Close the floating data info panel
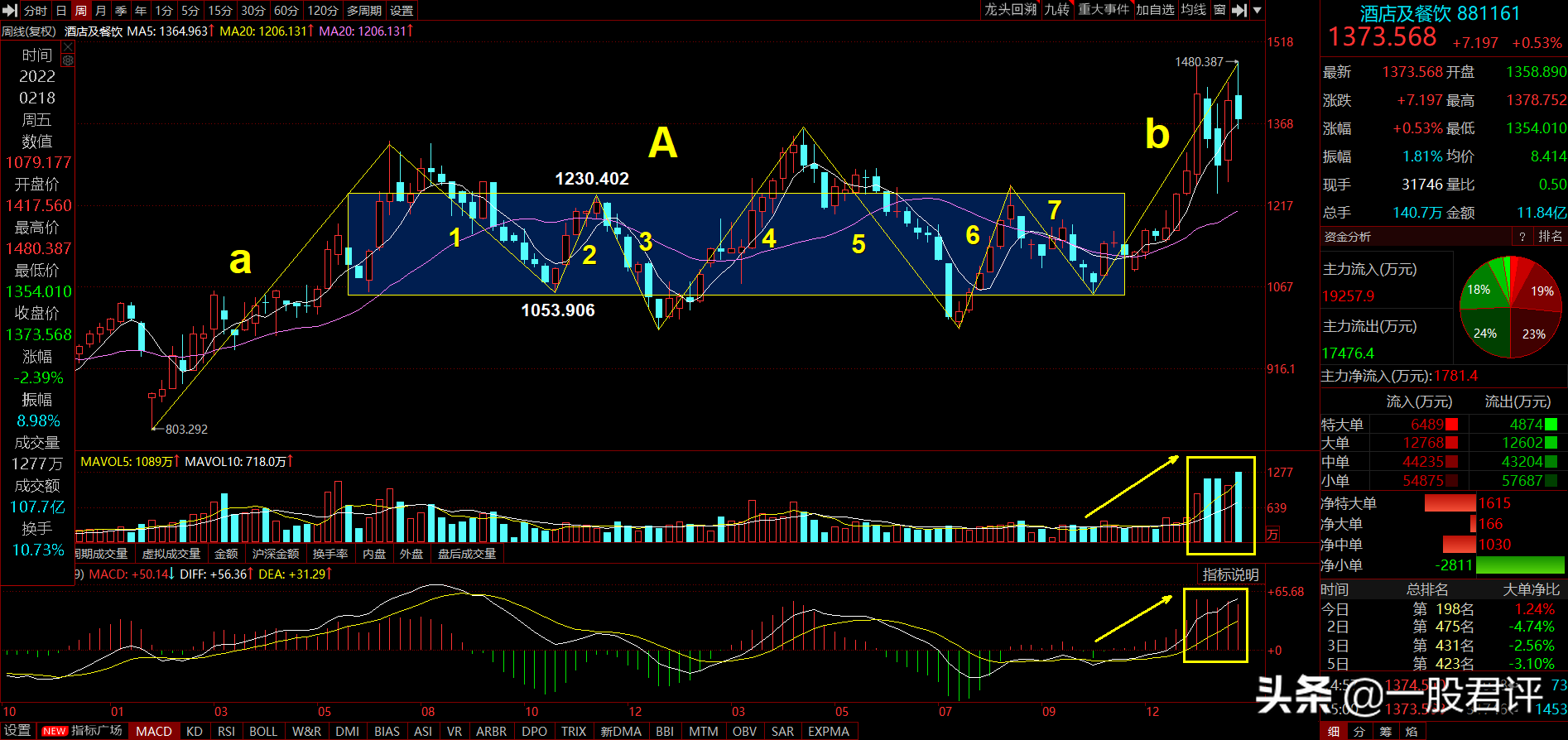The image size is (1568, 740). tap(68, 47)
